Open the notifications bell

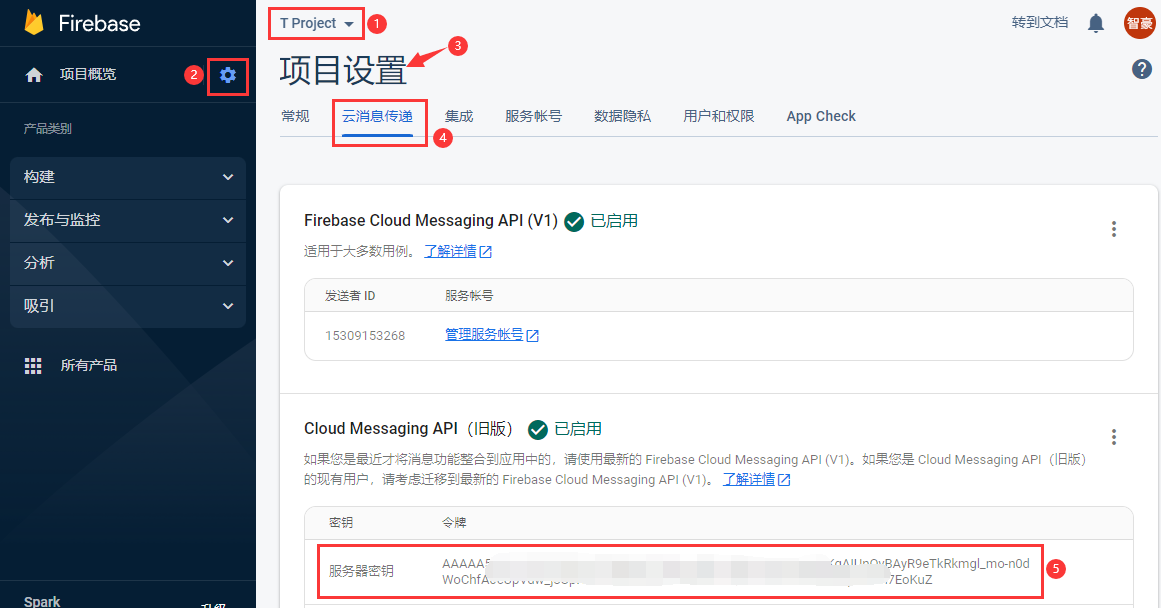point(1096,23)
